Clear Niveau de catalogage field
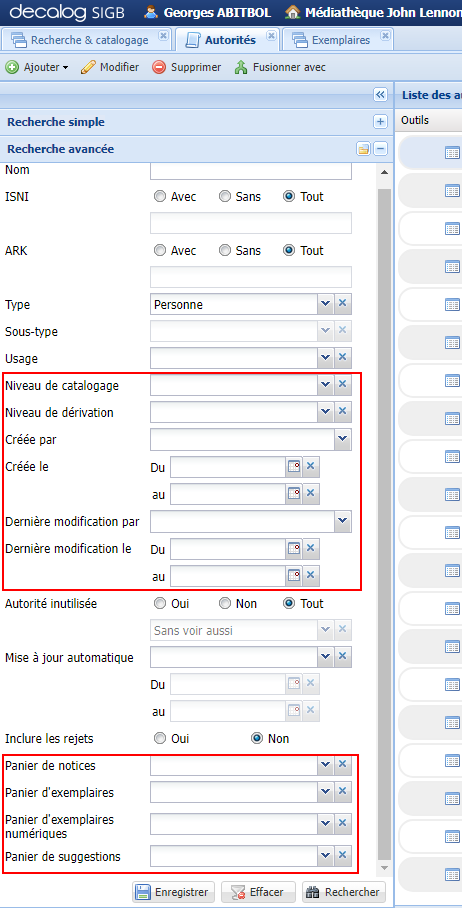This screenshot has height=908, width=462. pyautogui.click(x=343, y=385)
